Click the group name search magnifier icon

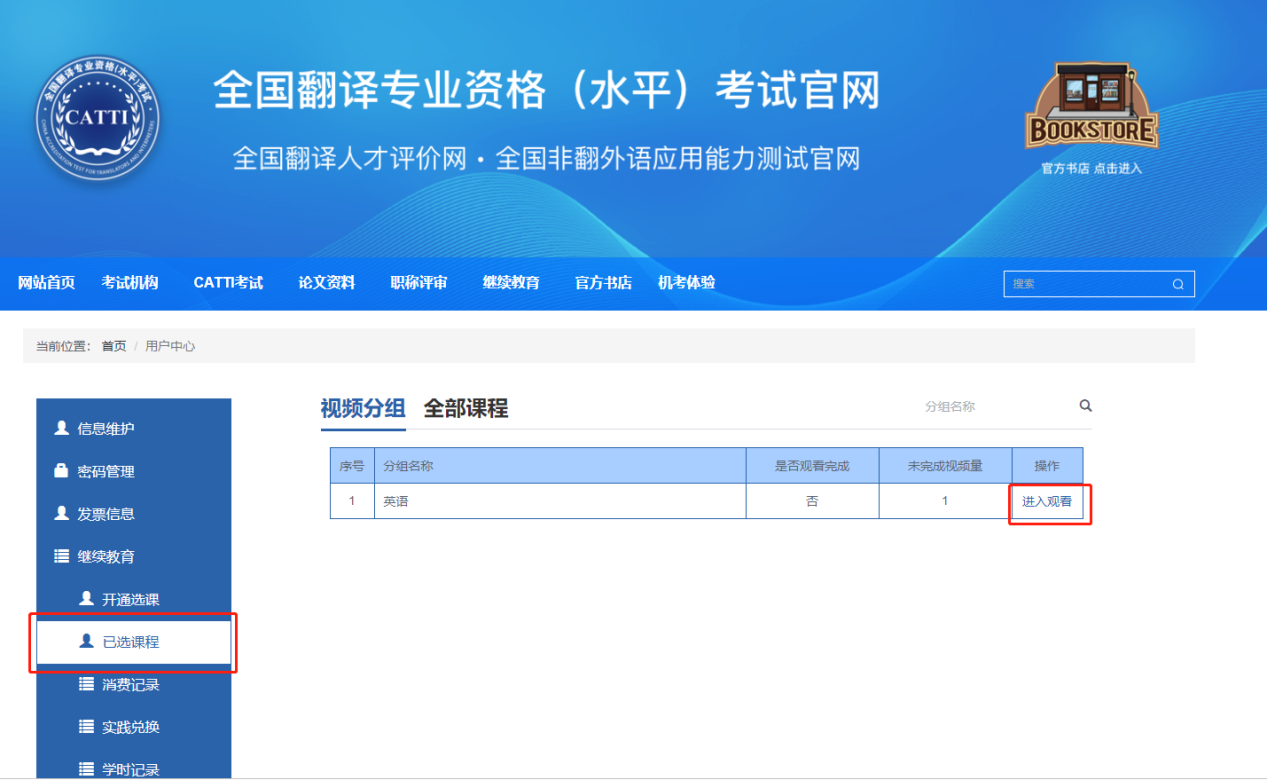pyautogui.click(x=1085, y=406)
